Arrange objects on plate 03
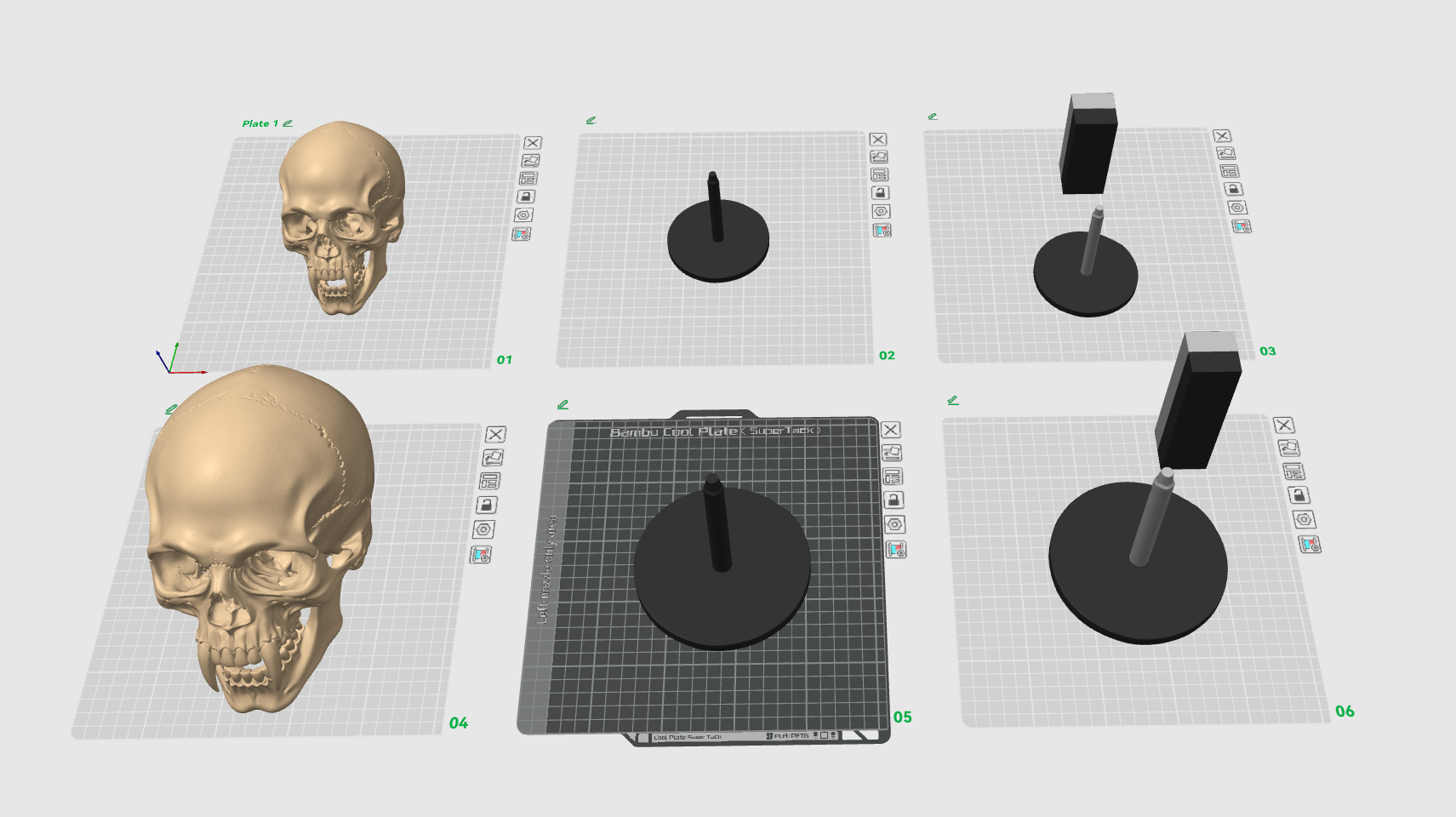 point(1230,171)
